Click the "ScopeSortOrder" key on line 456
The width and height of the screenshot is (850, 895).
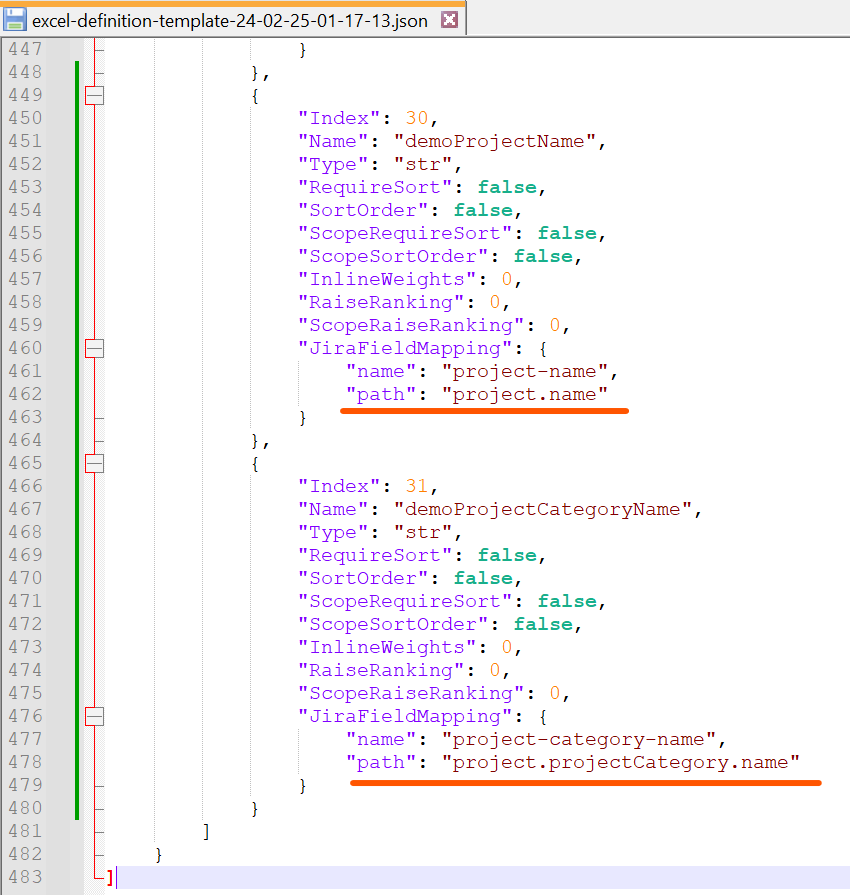(393, 256)
